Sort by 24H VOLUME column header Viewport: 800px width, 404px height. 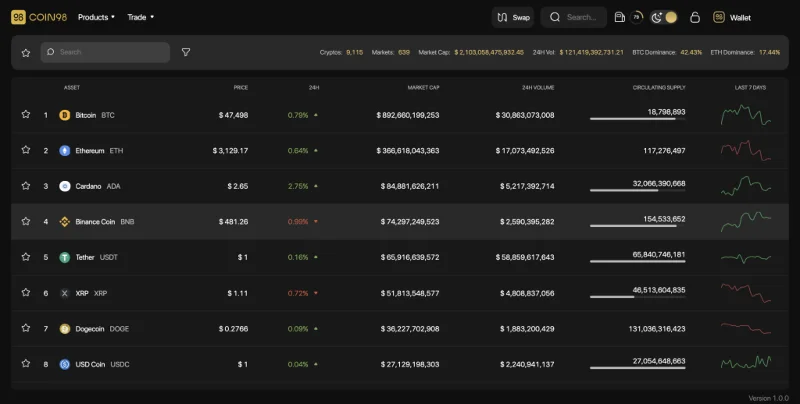538,88
